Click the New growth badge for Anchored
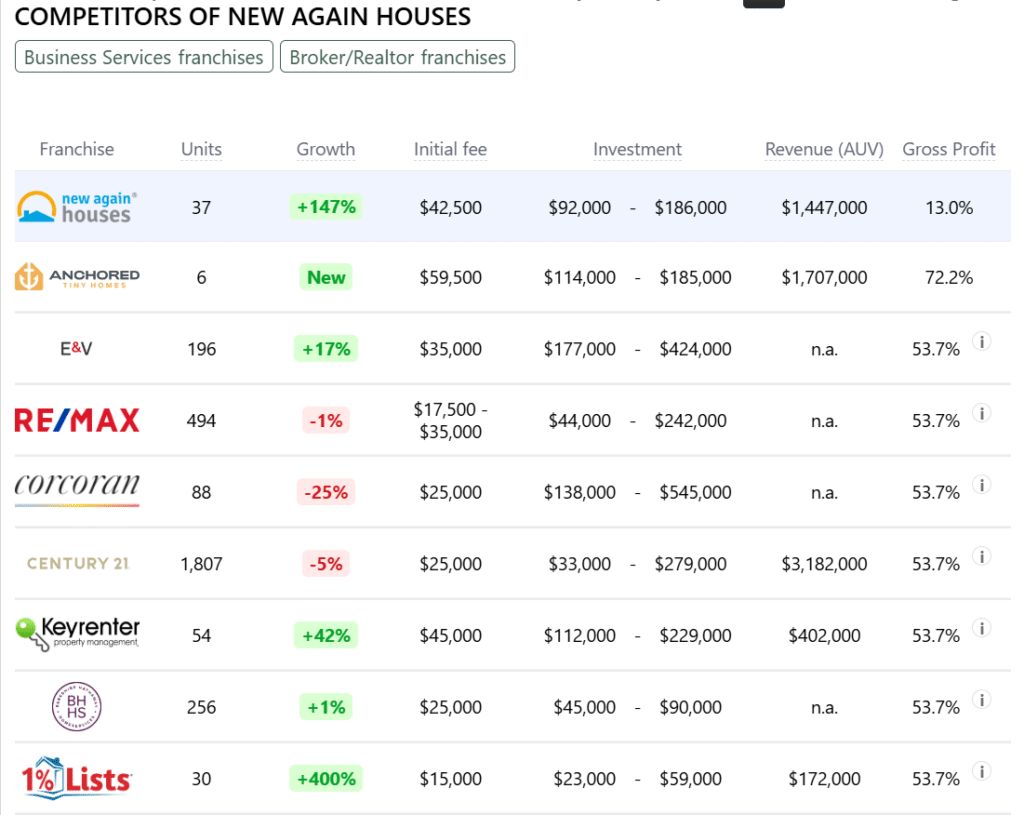 [326, 277]
